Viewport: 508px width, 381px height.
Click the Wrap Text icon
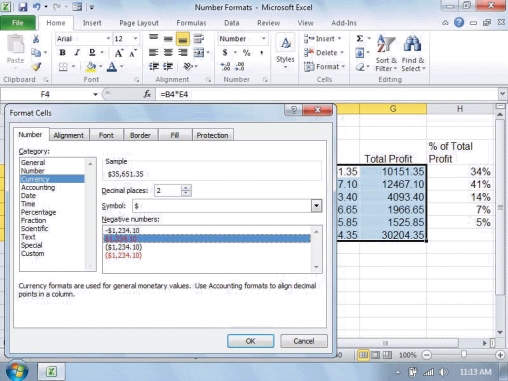tap(199, 38)
